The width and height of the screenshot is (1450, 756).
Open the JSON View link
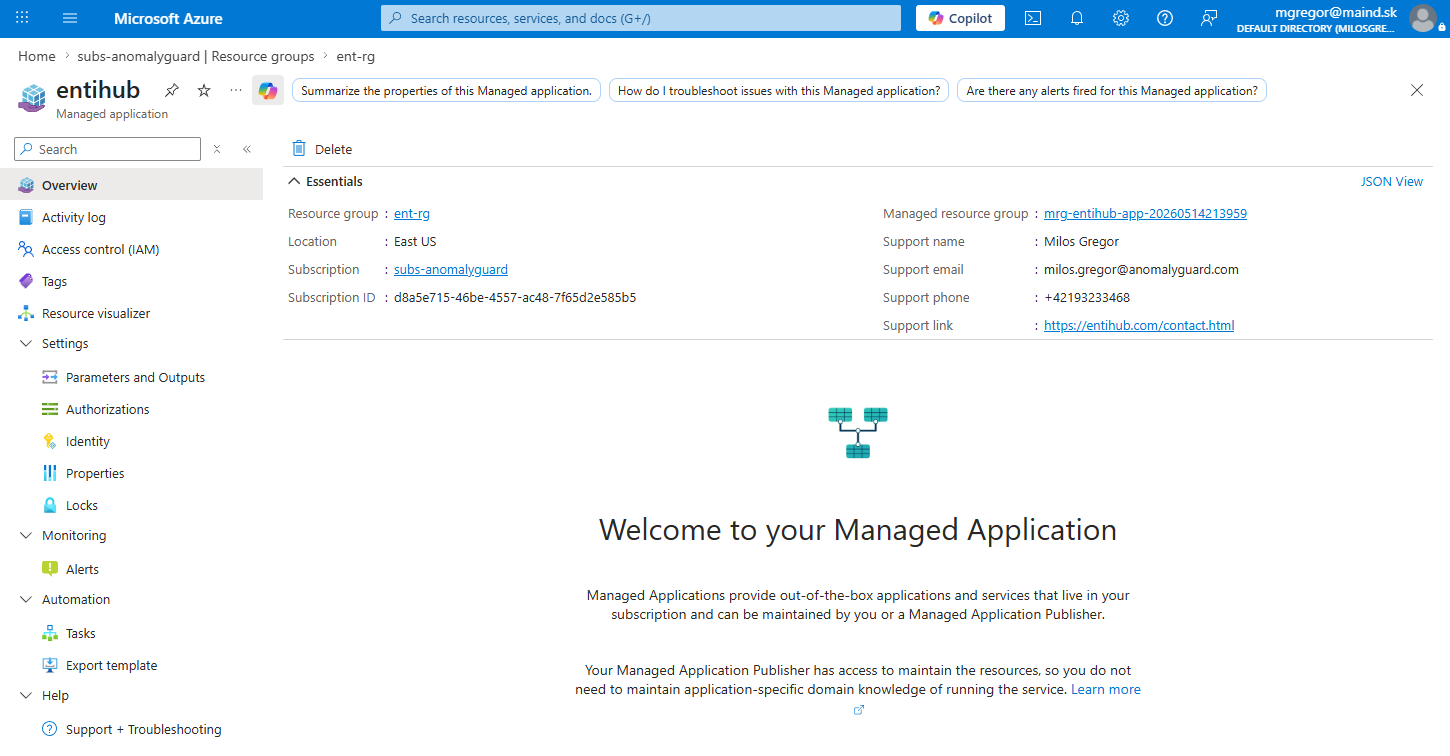tap(1392, 182)
